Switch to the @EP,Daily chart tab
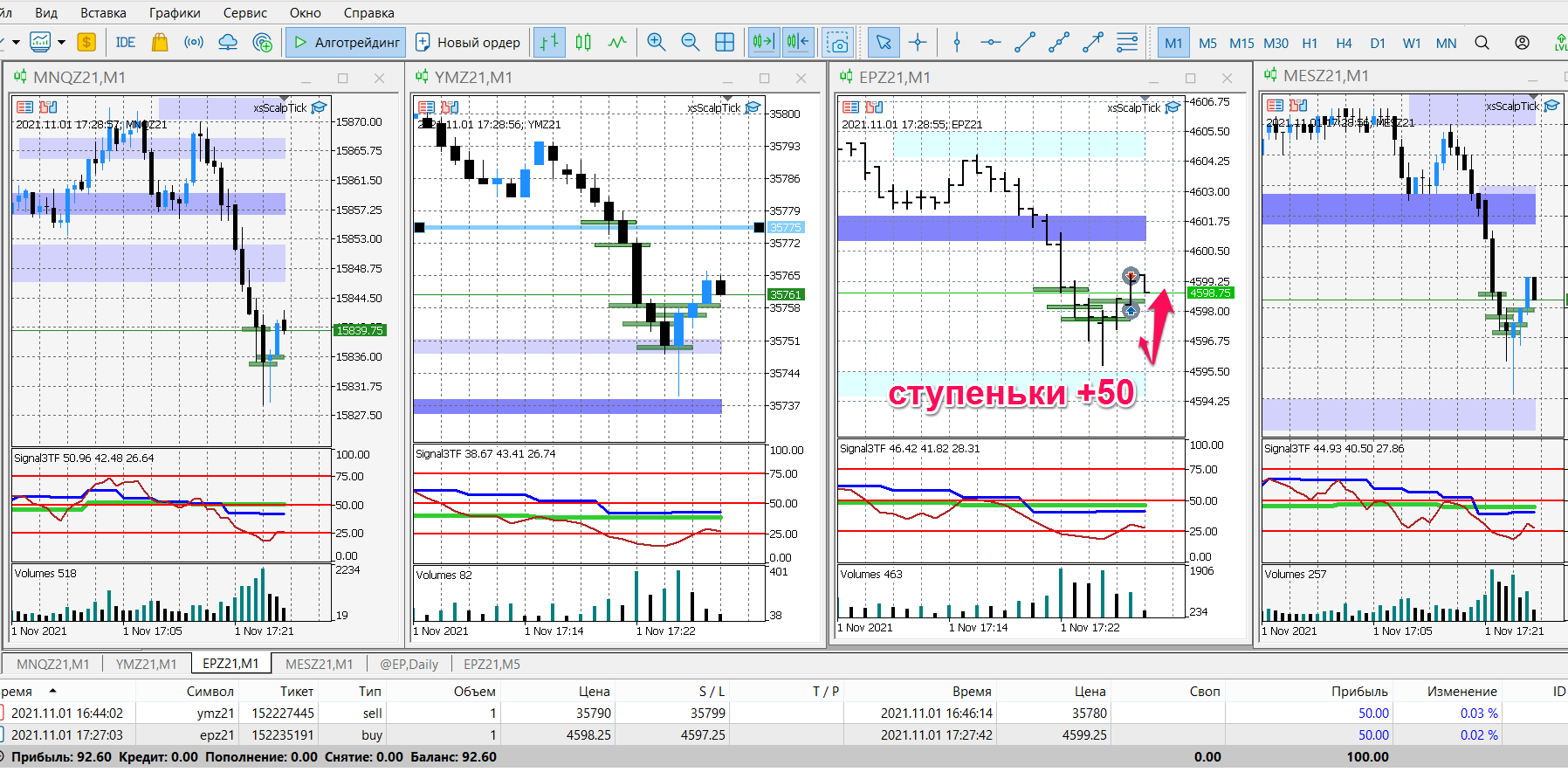 tap(409, 664)
